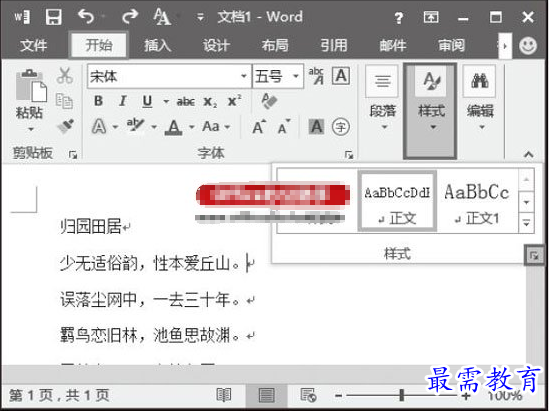
Task: Increase font size with grow icon
Action: point(259,127)
